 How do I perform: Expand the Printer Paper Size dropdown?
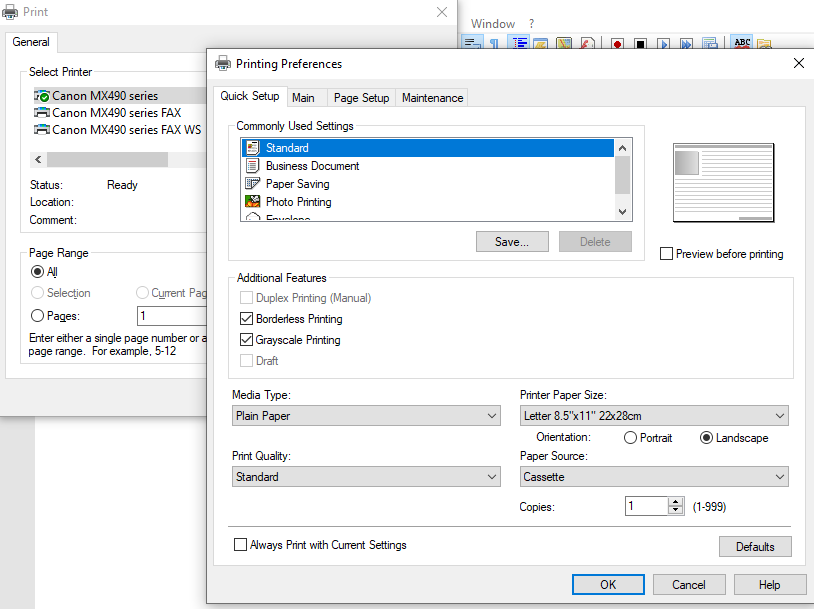point(654,416)
